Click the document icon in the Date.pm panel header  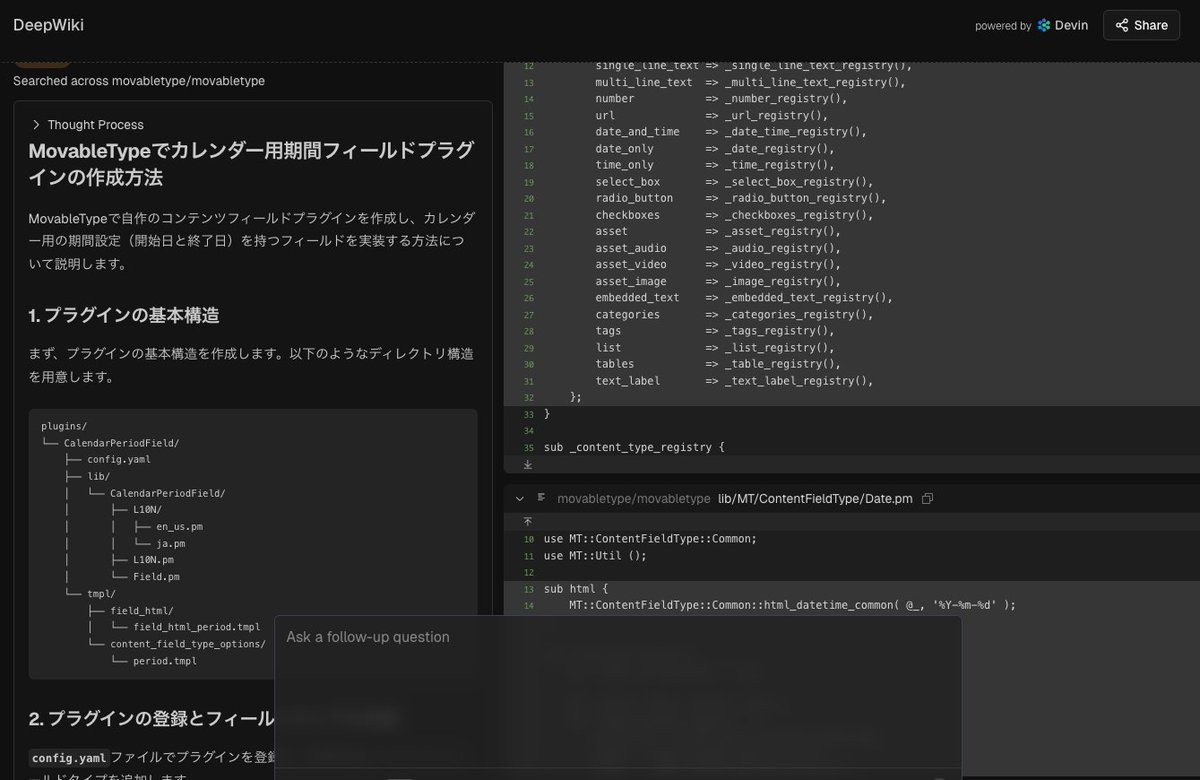[542, 498]
